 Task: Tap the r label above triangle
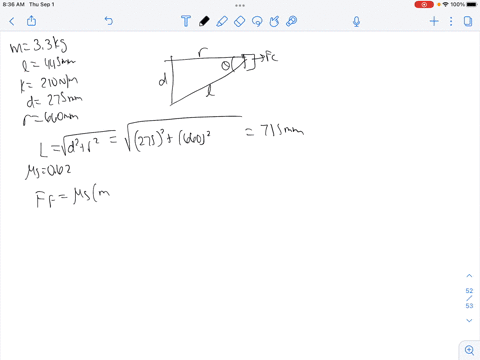click(x=203, y=52)
